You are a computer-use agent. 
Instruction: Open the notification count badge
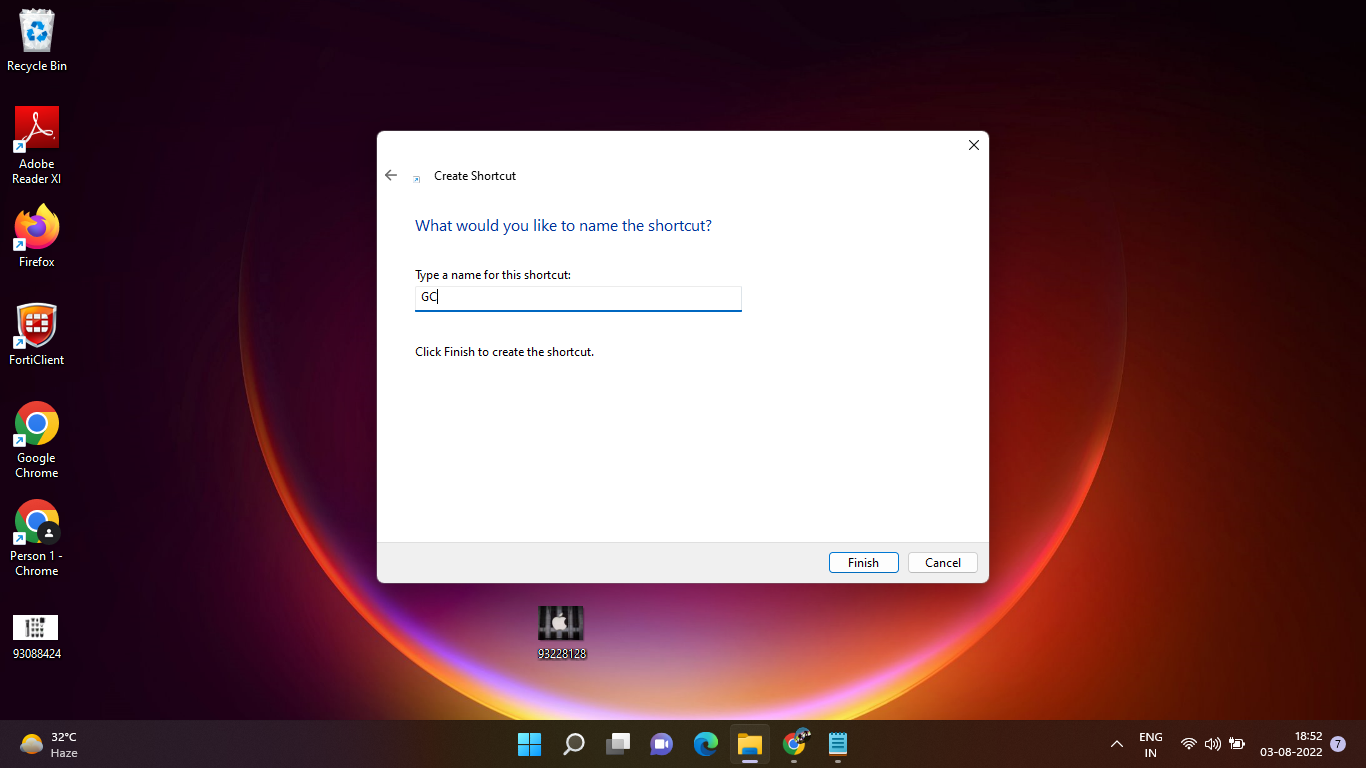coord(1338,744)
